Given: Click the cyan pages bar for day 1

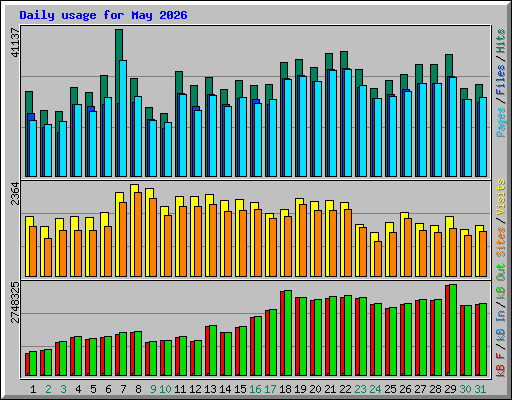Looking at the screenshot, I should (x=33, y=149).
